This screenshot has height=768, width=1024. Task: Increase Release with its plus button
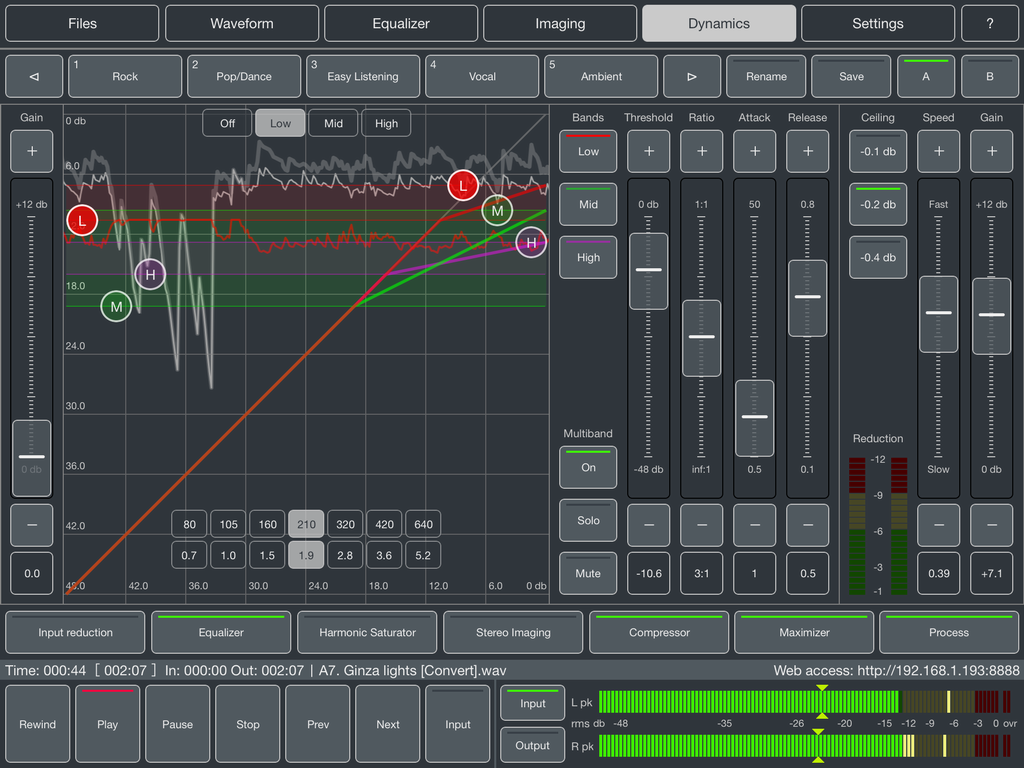tap(807, 151)
